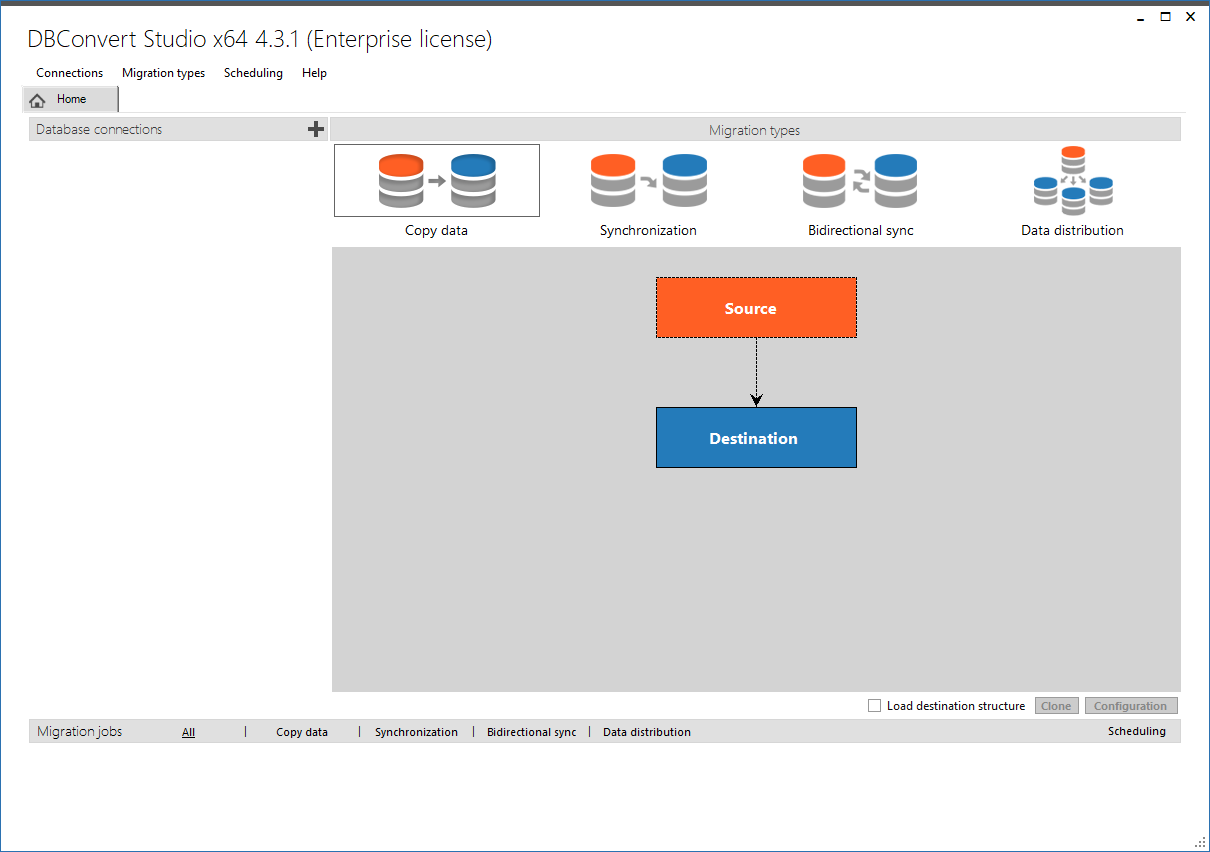Click the Migration types panel header
This screenshot has width=1210, height=852.
coord(755,130)
